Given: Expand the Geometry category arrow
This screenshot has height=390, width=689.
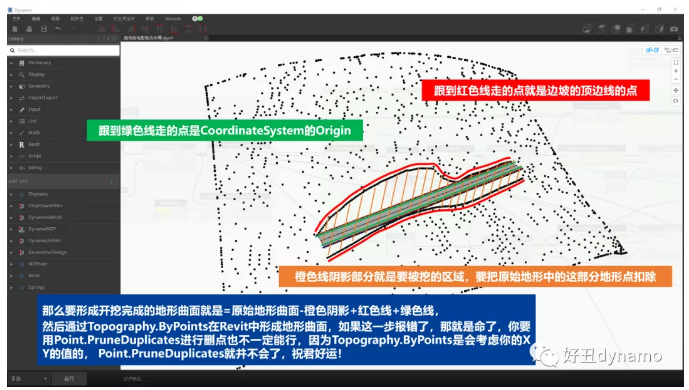Looking at the screenshot, I should [x=11, y=86].
